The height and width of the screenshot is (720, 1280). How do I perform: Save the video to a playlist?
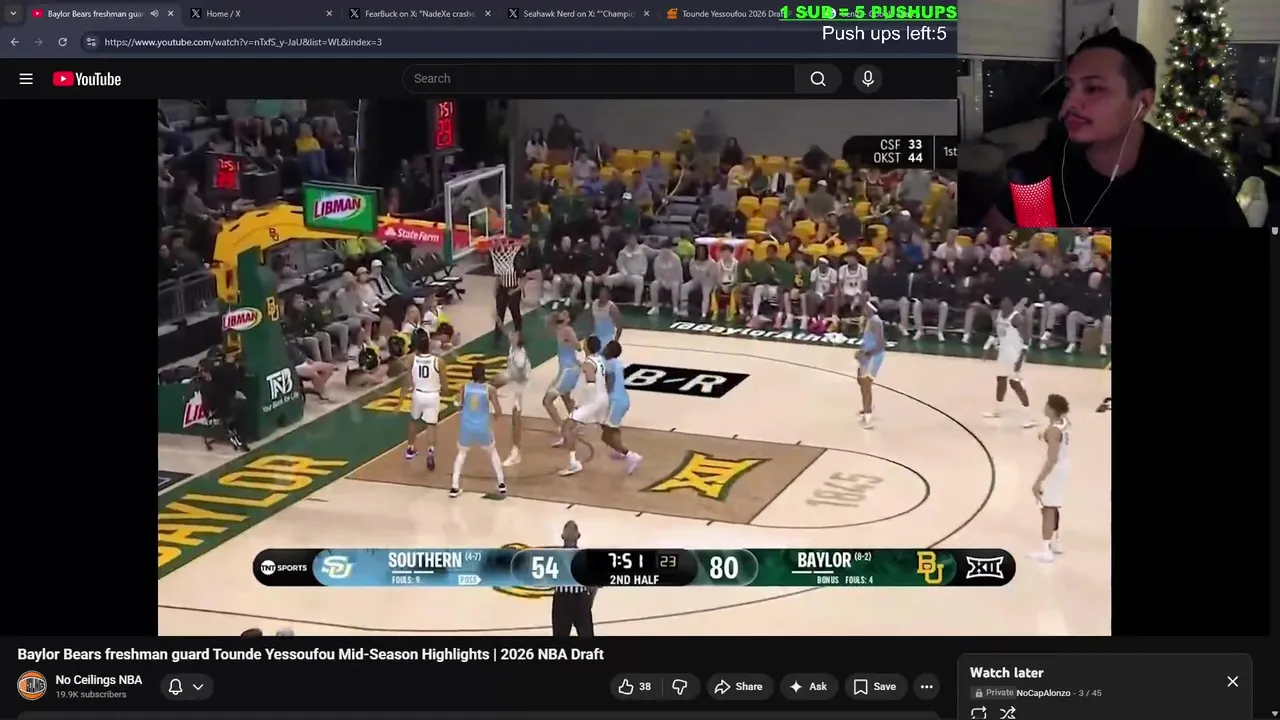click(875, 686)
